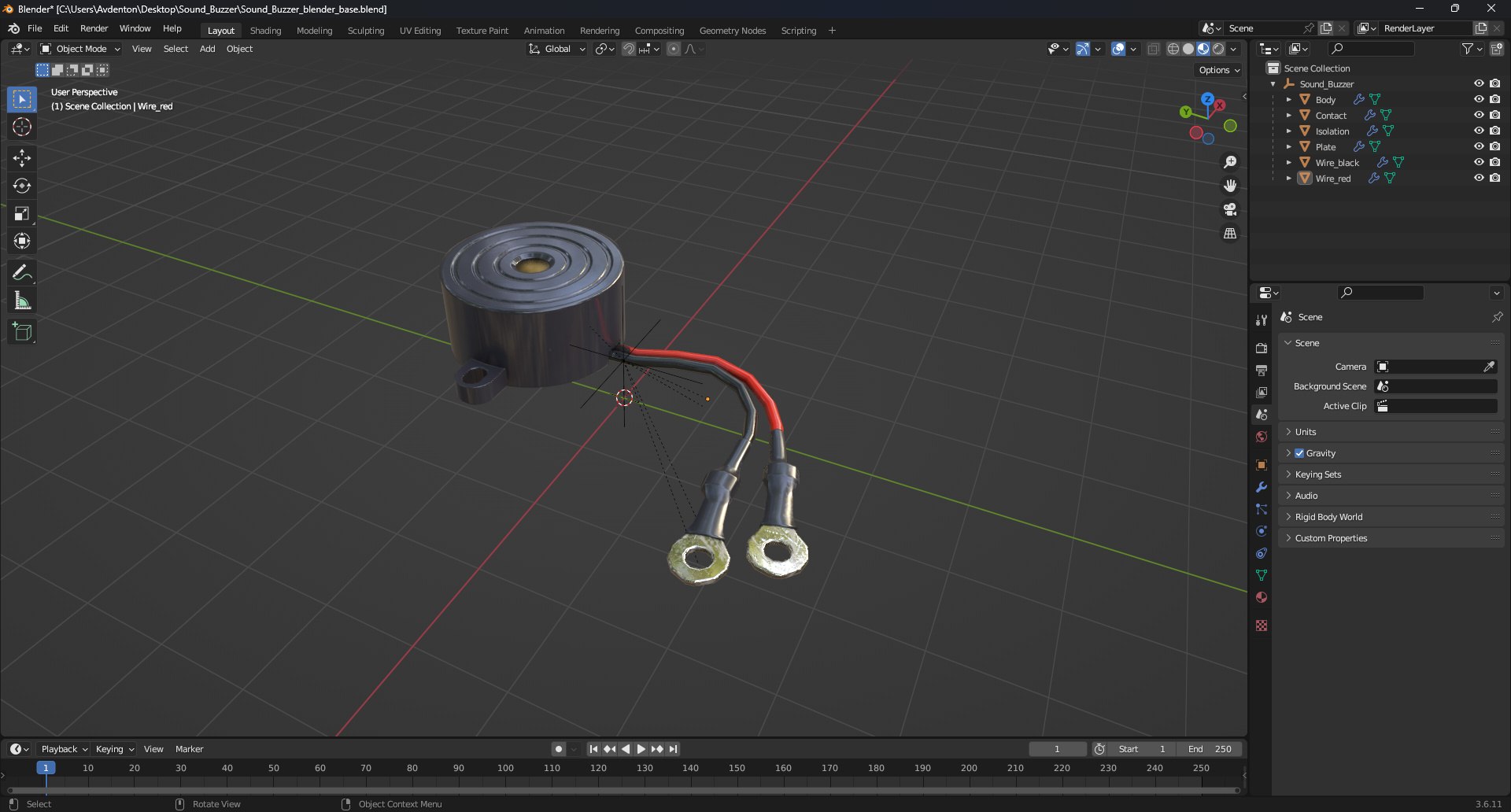Open the Tool properties tab
Viewport: 1511px width, 812px height.
point(1262,320)
